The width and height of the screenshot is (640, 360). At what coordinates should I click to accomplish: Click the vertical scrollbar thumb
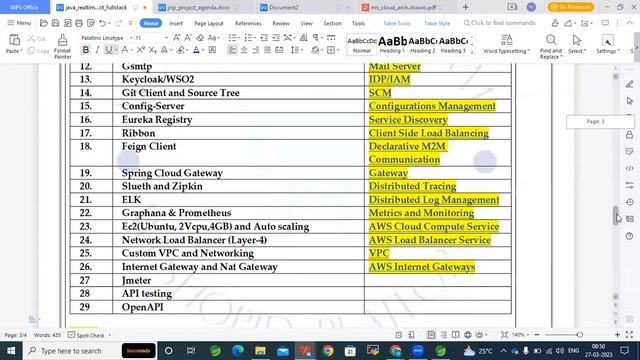[x=616, y=215]
